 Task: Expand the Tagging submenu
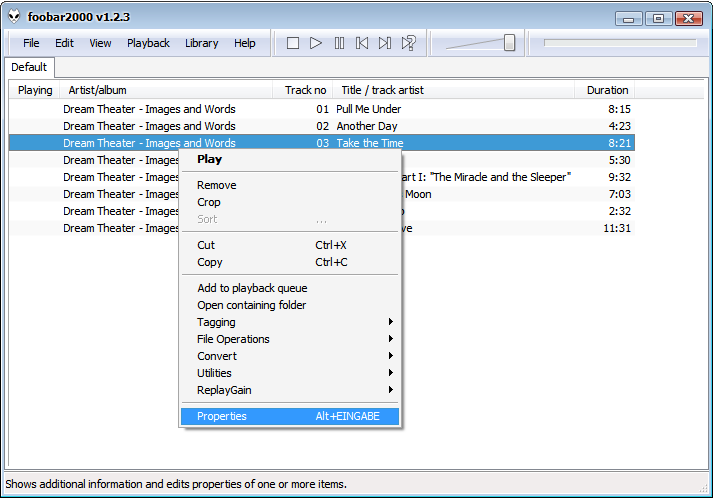click(290, 322)
